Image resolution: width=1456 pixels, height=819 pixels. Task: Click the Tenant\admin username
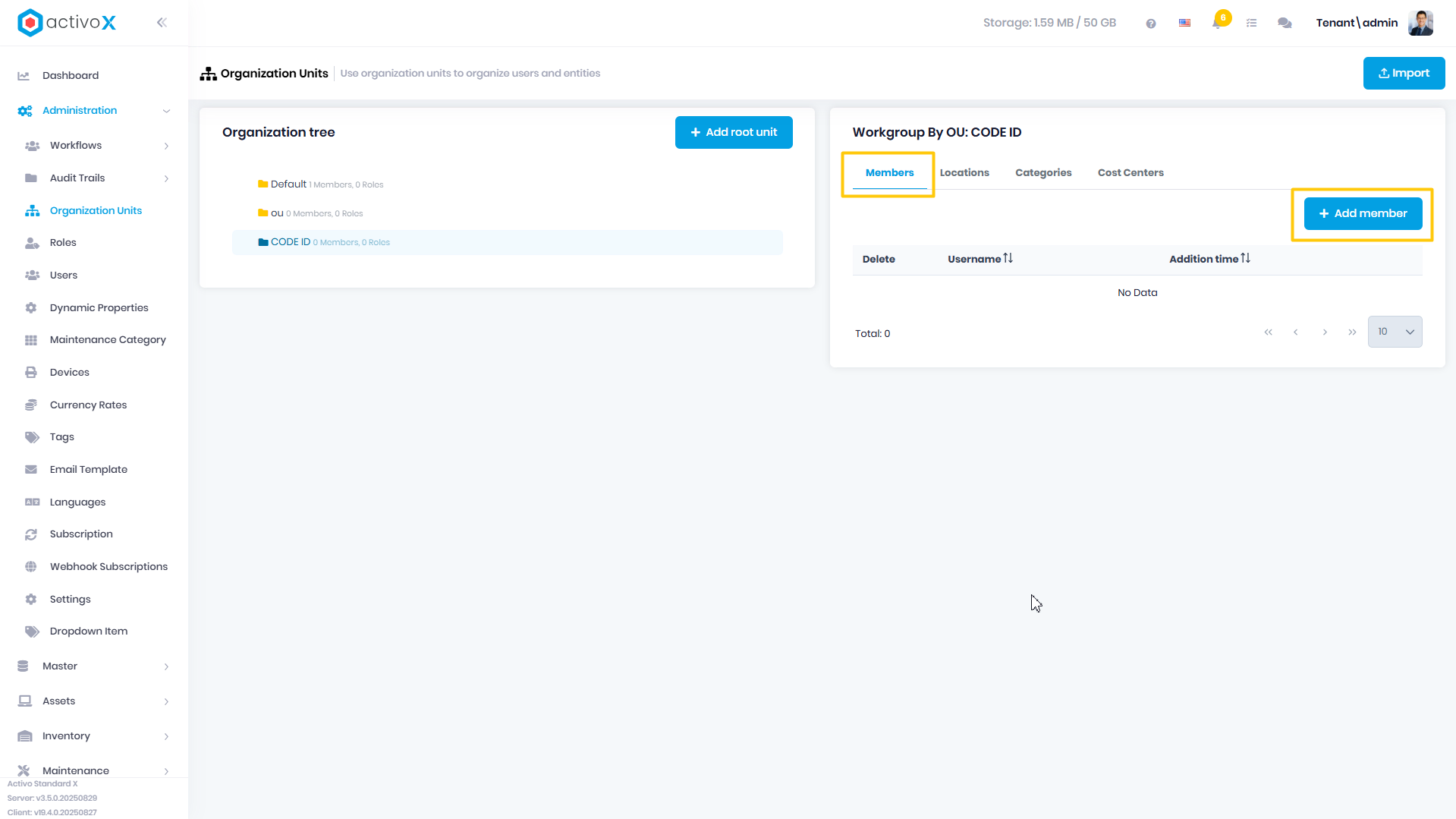[1357, 23]
